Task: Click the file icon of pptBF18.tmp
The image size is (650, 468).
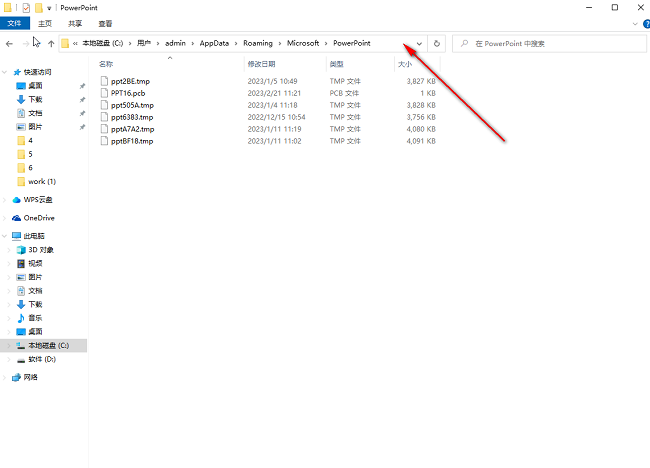Action: [x=104, y=141]
